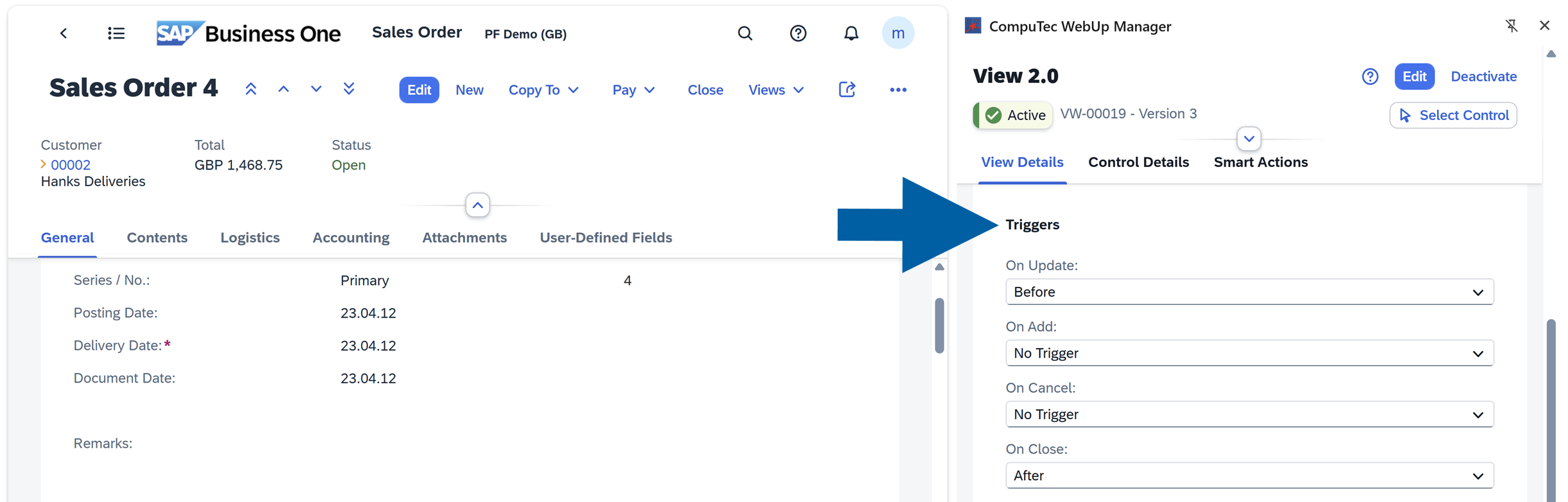Click the WebUp Manager panel scrollbar thumb
This screenshot has width=1568, height=502.
1551,410
